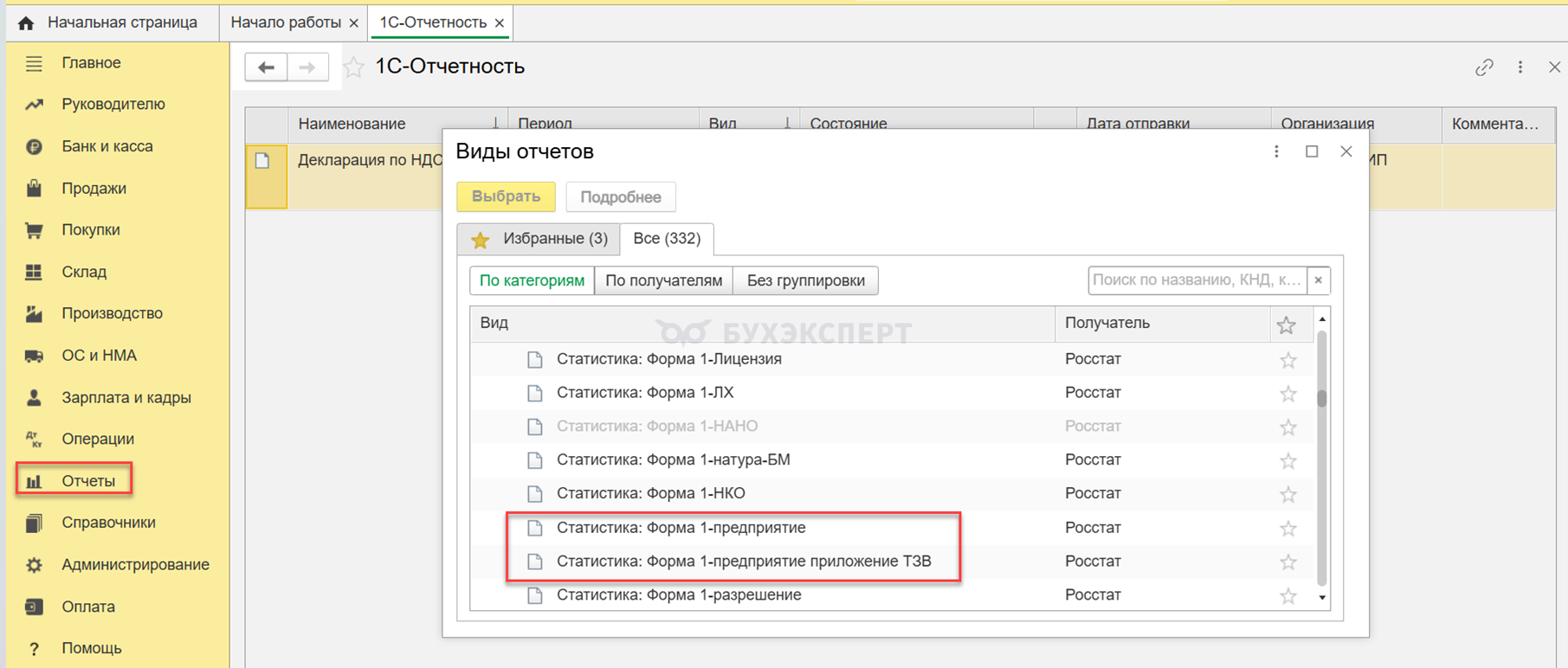
Task: Click the report list scrollbar thumb
Action: 1322,398
